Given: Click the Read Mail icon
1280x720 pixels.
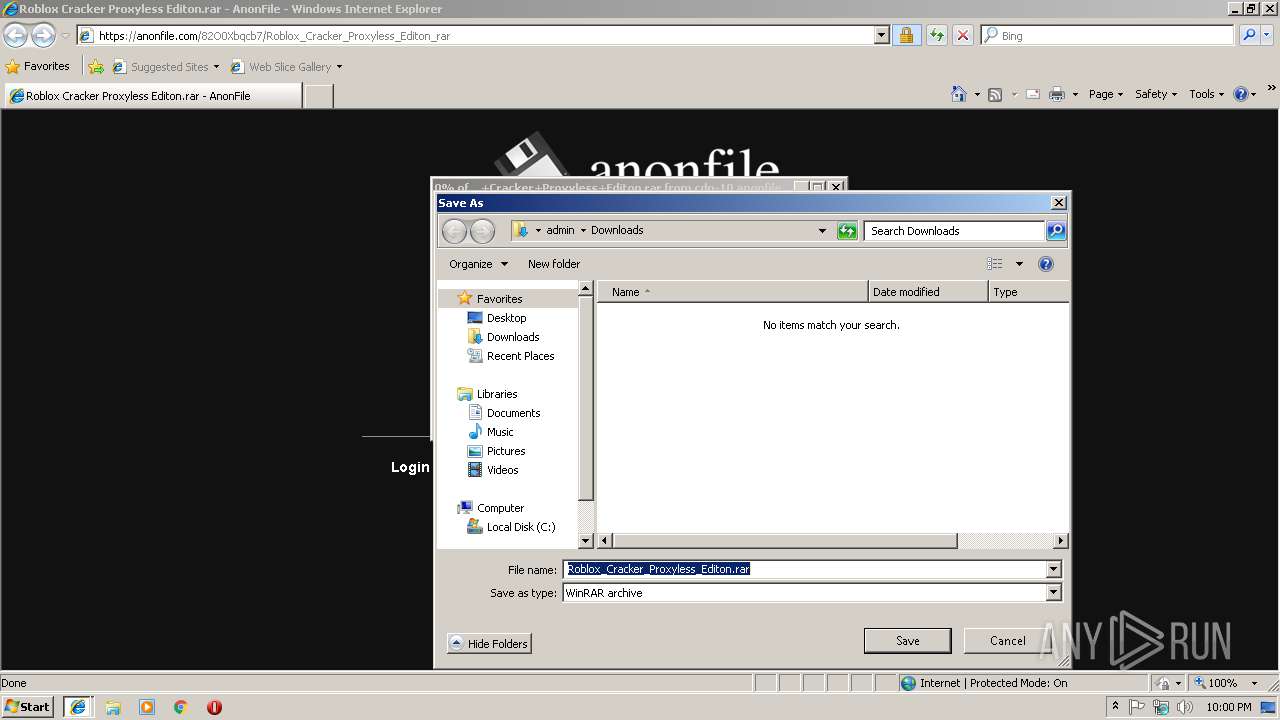Looking at the screenshot, I should click(x=1032, y=94).
